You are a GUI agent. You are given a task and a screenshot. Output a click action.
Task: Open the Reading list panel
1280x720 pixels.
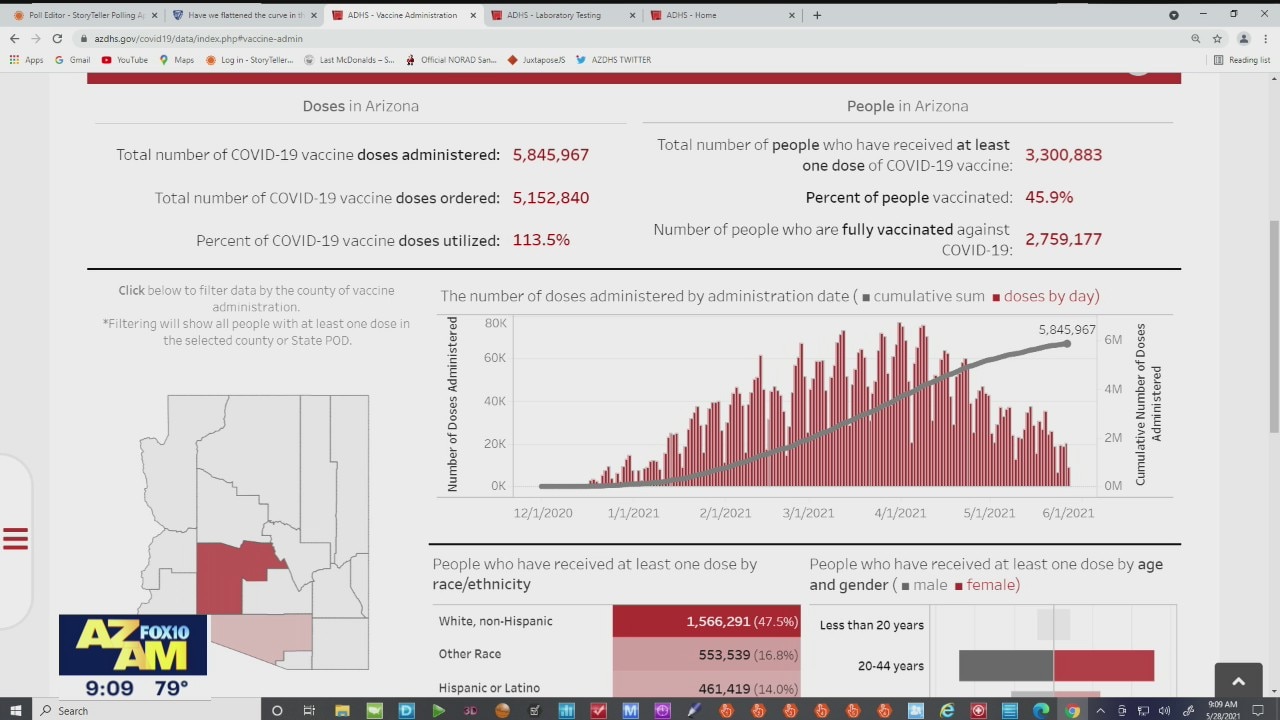pos(1241,60)
